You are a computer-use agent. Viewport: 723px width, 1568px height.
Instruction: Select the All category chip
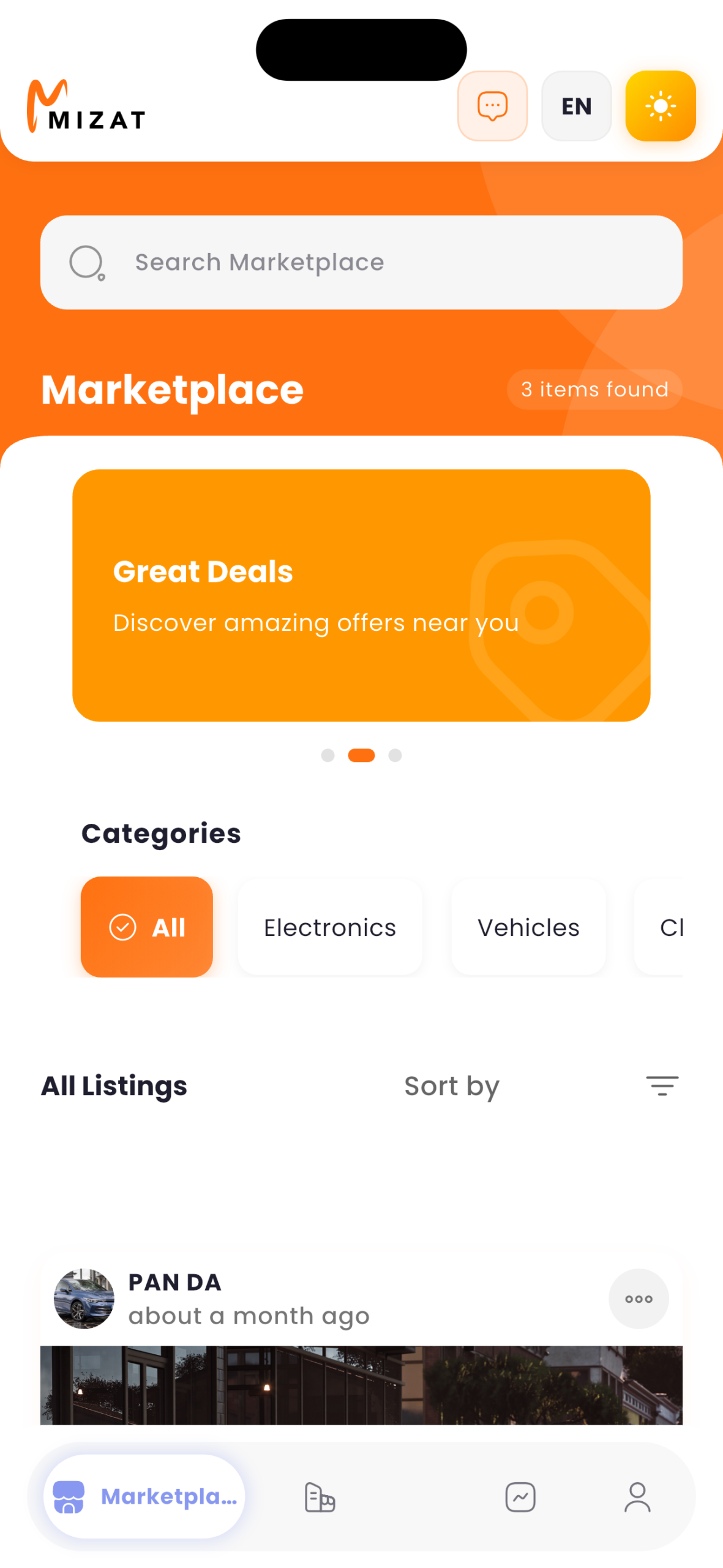point(147,926)
